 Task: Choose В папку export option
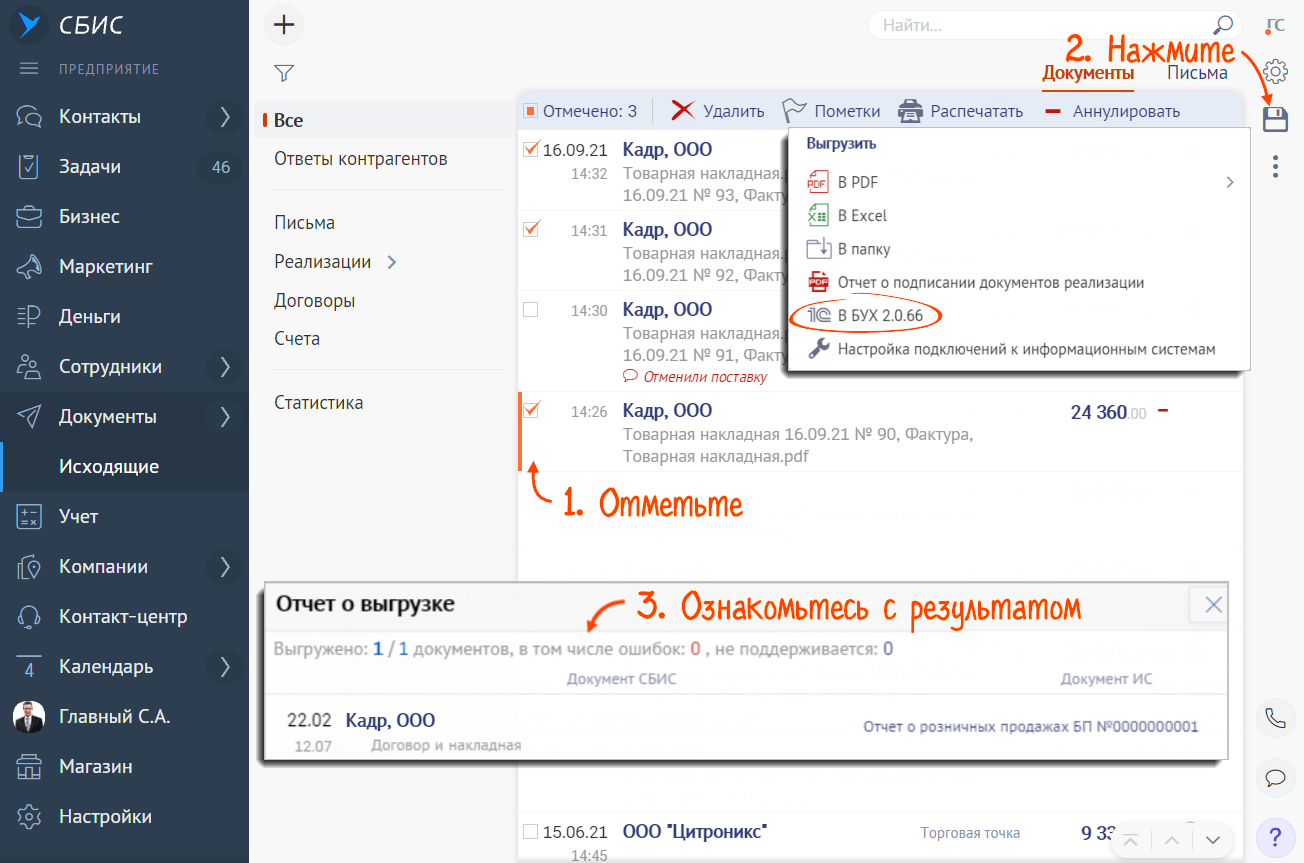pyautogui.click(x=864, y=249)
